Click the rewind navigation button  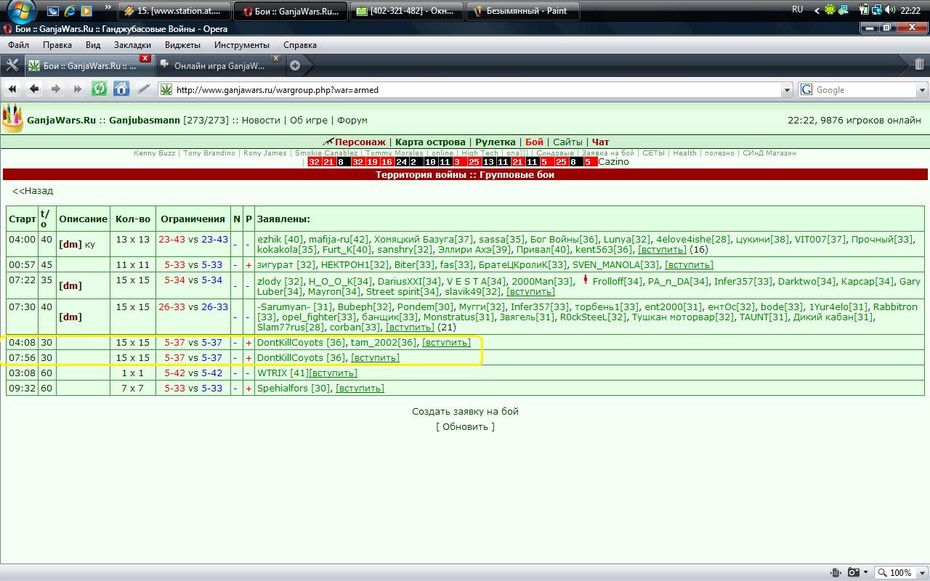12,90
